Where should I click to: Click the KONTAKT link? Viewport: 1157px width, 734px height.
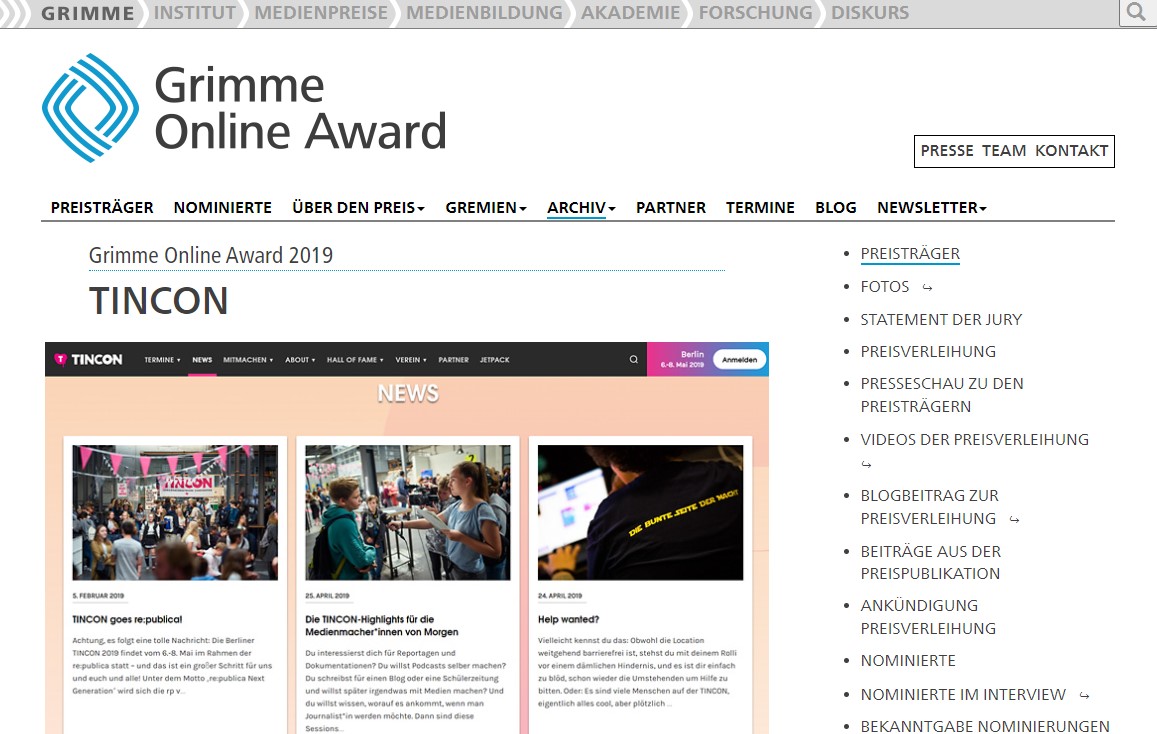pos(1071,150)
